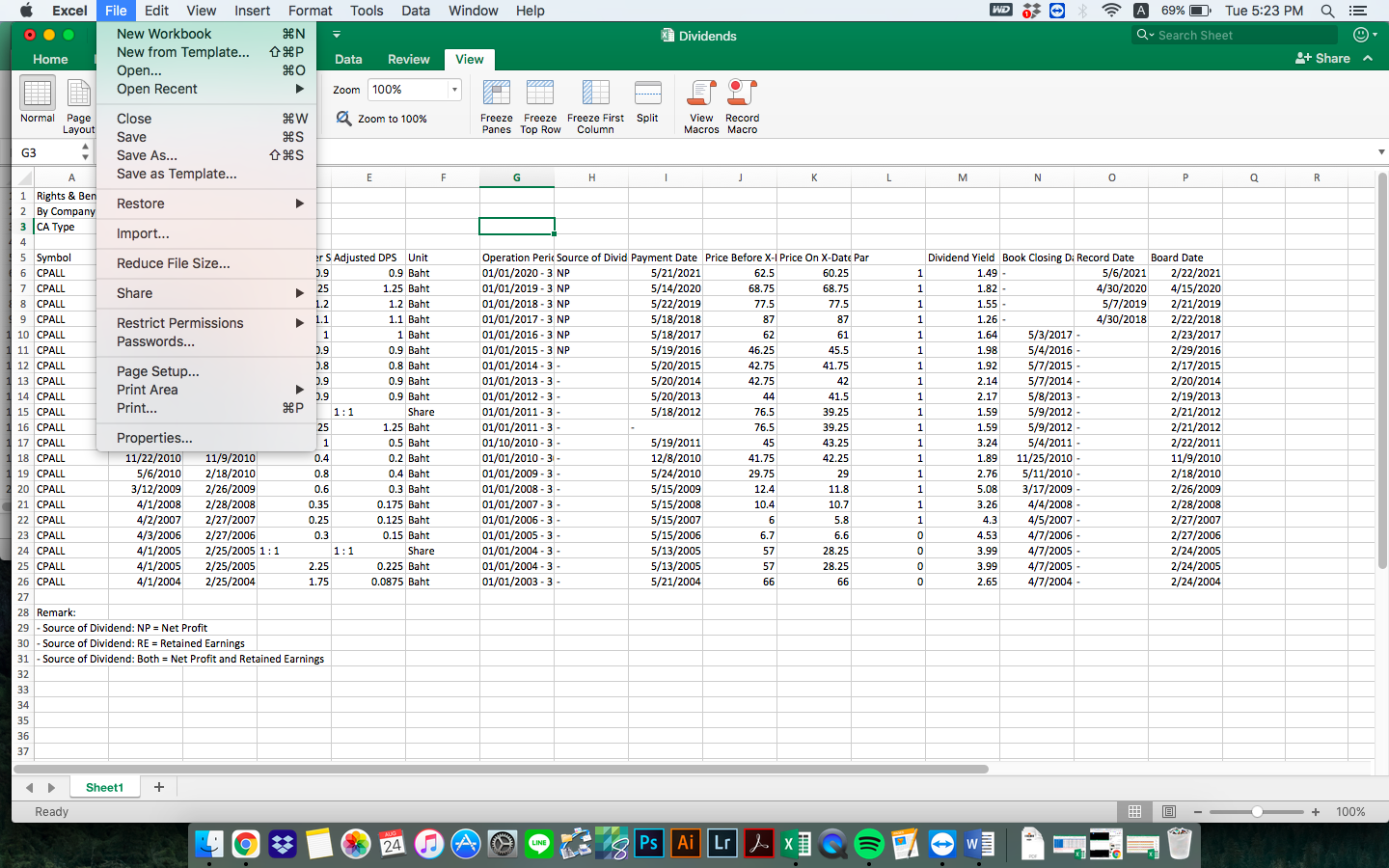Click Zoom to 100% magnifier icon

pyautogui.click(x=344, y=119)
